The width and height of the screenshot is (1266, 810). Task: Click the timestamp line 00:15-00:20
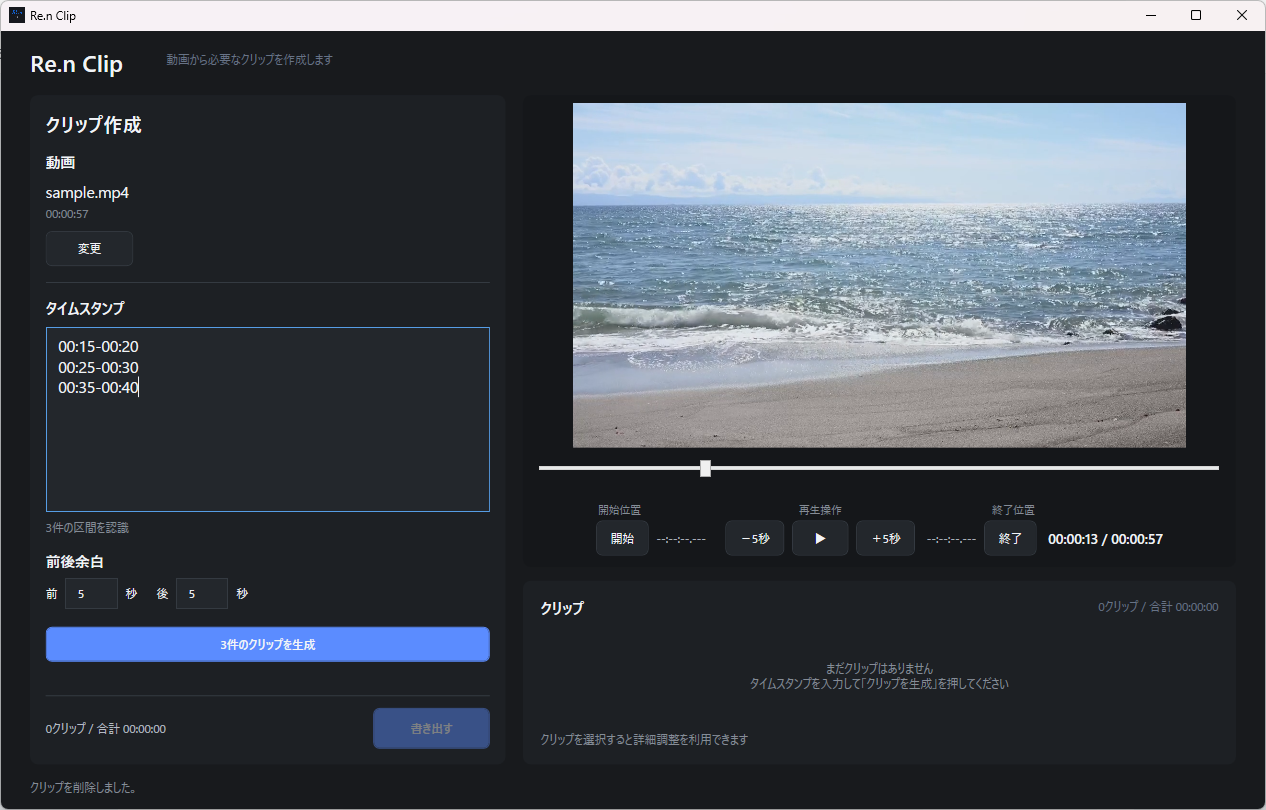pos(98,346)
